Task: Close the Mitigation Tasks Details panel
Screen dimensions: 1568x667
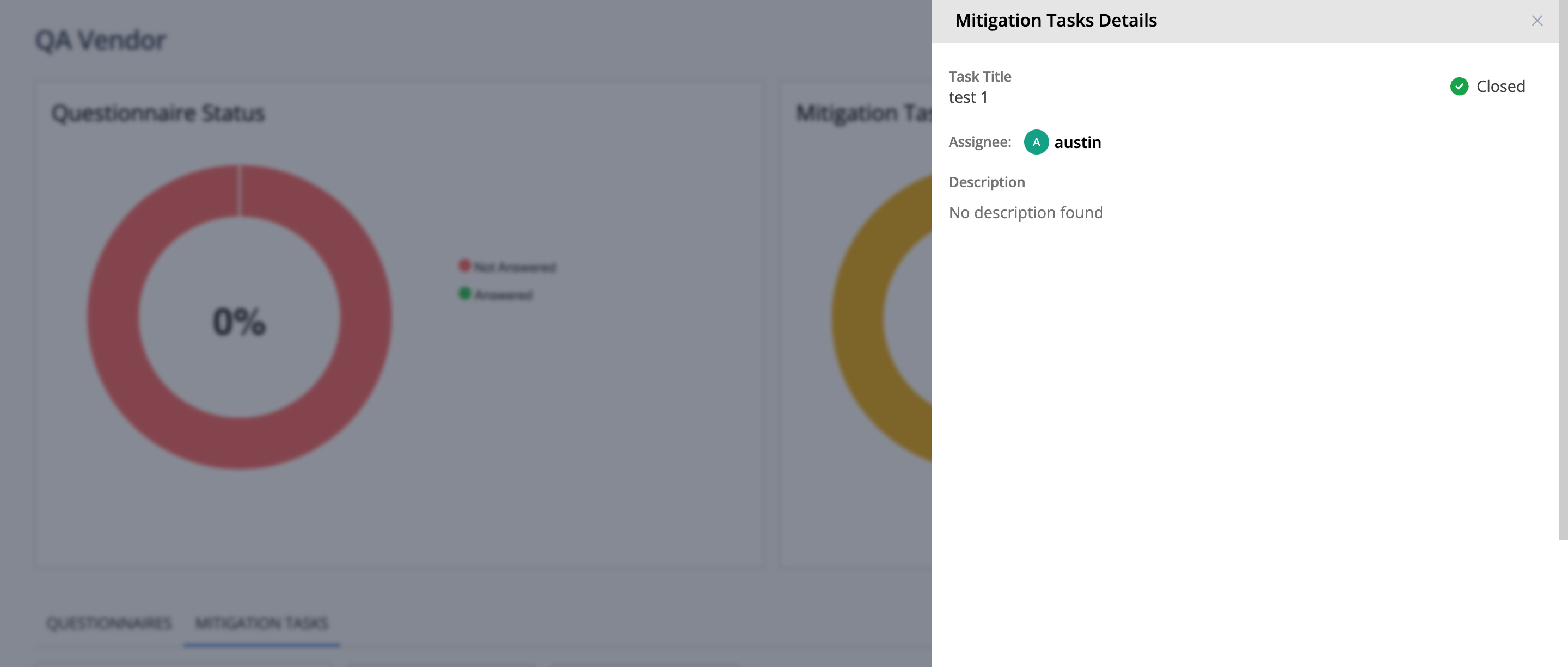Action: [x=1537, y=21]
